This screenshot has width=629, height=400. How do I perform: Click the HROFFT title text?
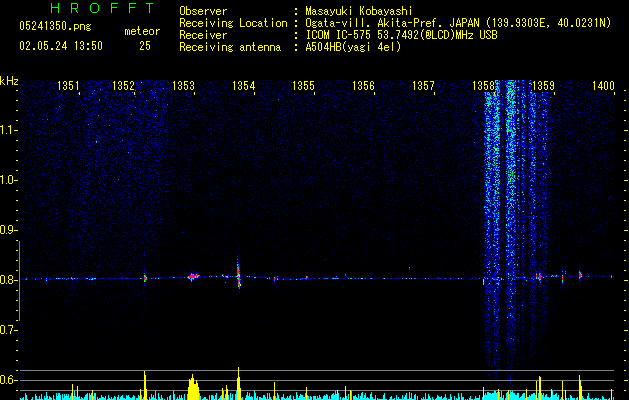[x=102, y=8]
